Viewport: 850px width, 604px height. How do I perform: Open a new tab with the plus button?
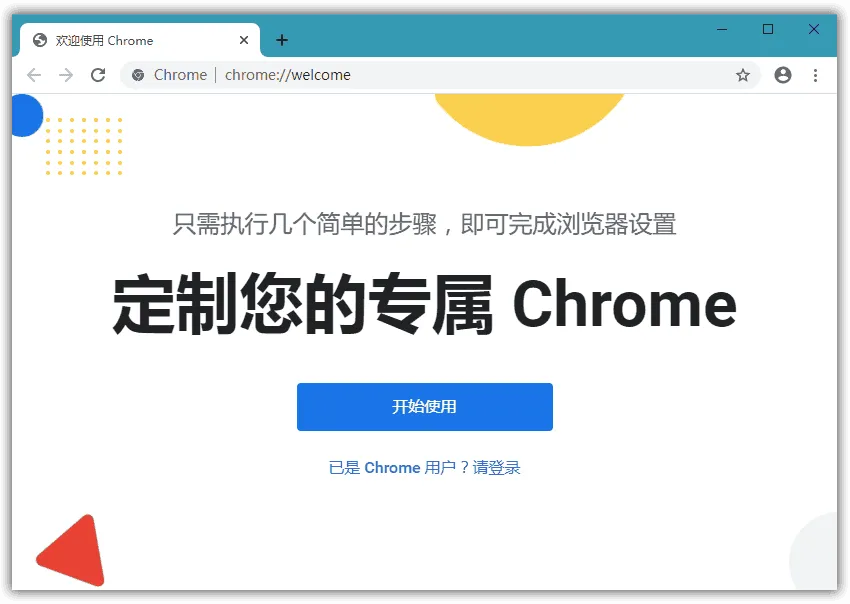pos(282,40)
